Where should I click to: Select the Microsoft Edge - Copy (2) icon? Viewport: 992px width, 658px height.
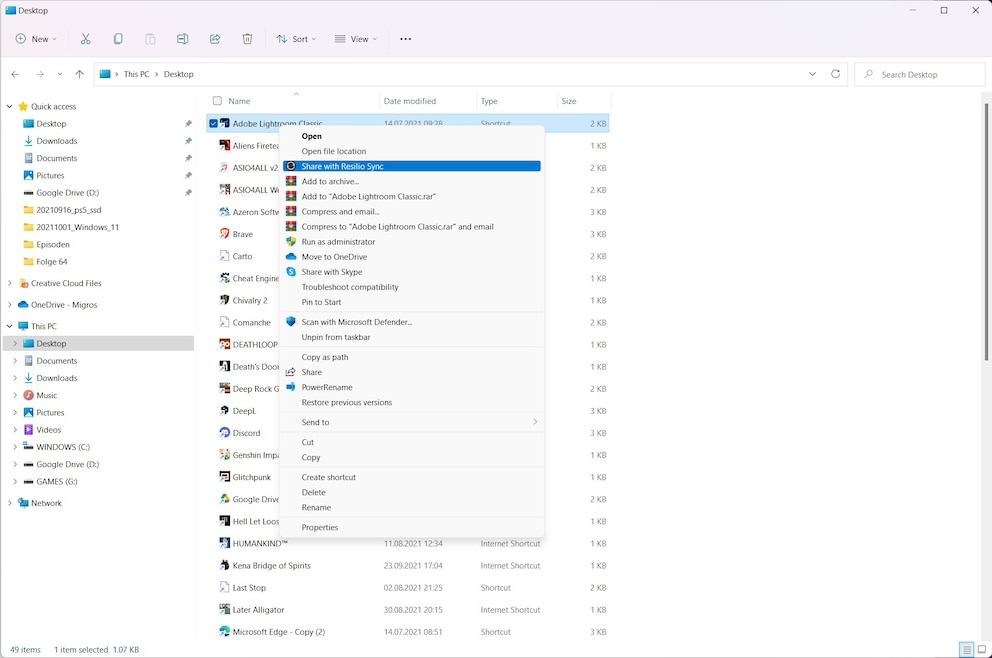pos(225,631)
